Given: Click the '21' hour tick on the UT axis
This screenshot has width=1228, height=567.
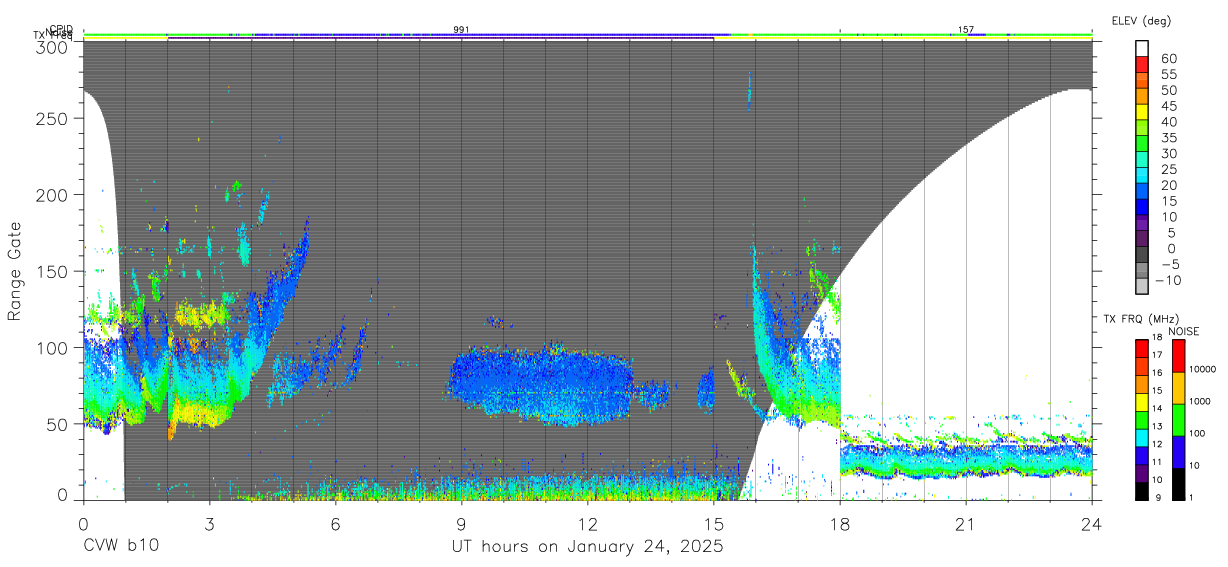Looking at the screenshot, I should point(965,523).
